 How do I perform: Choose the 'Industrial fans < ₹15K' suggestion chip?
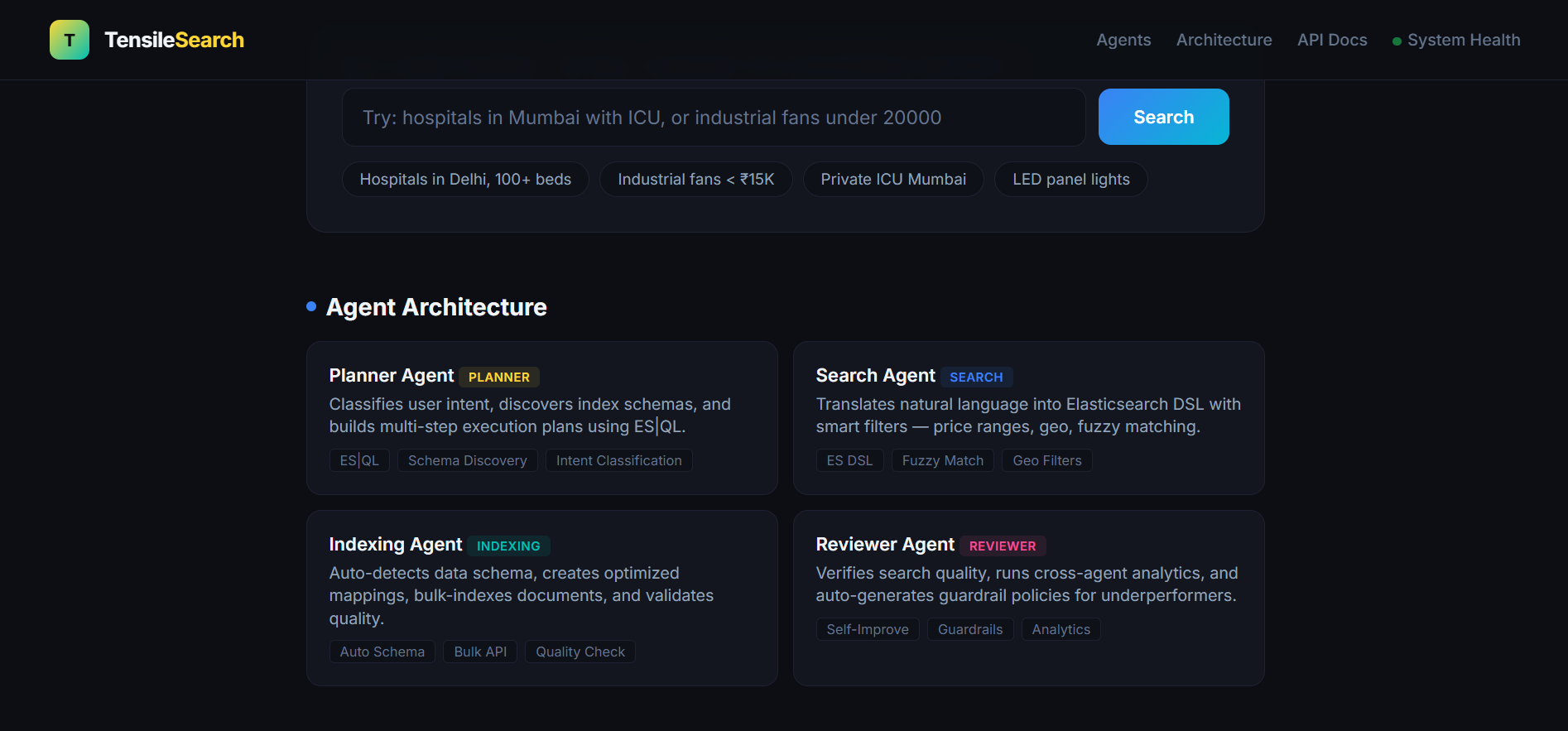click(695, 180)
